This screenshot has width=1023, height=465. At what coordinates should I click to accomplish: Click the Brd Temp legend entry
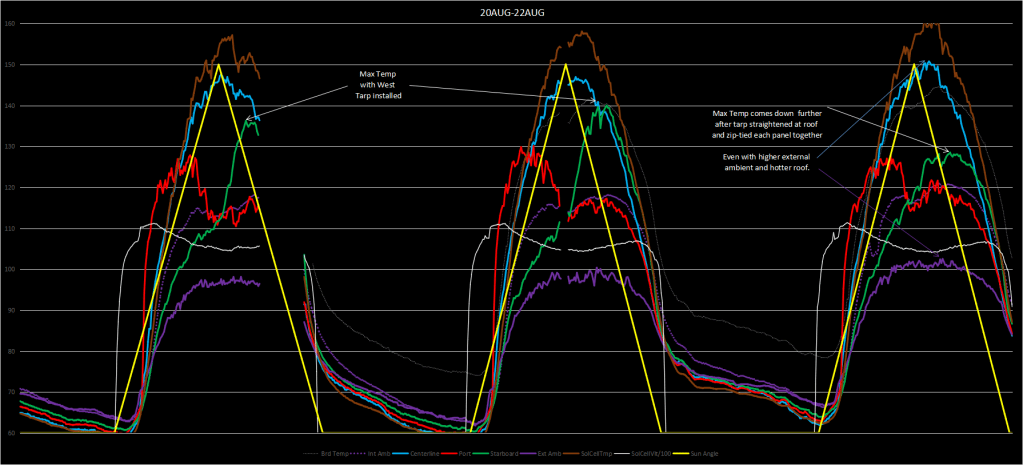coord(329,453)
